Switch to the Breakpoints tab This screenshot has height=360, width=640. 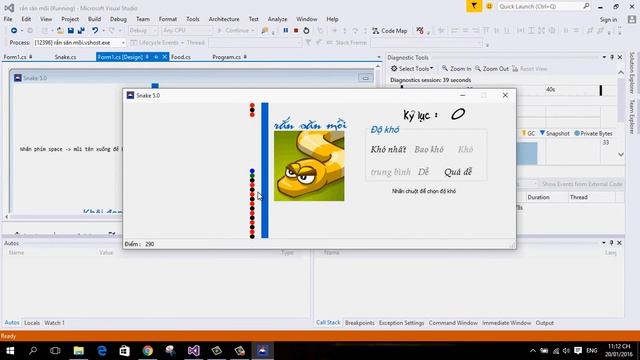(360, 323)
